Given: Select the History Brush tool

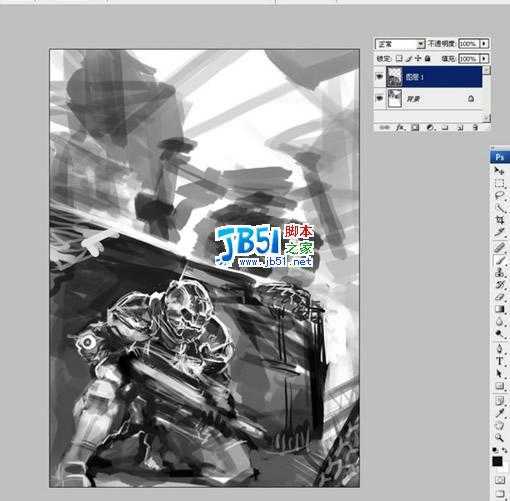Looking at the screenshot, I should click(x=499, y=284).
